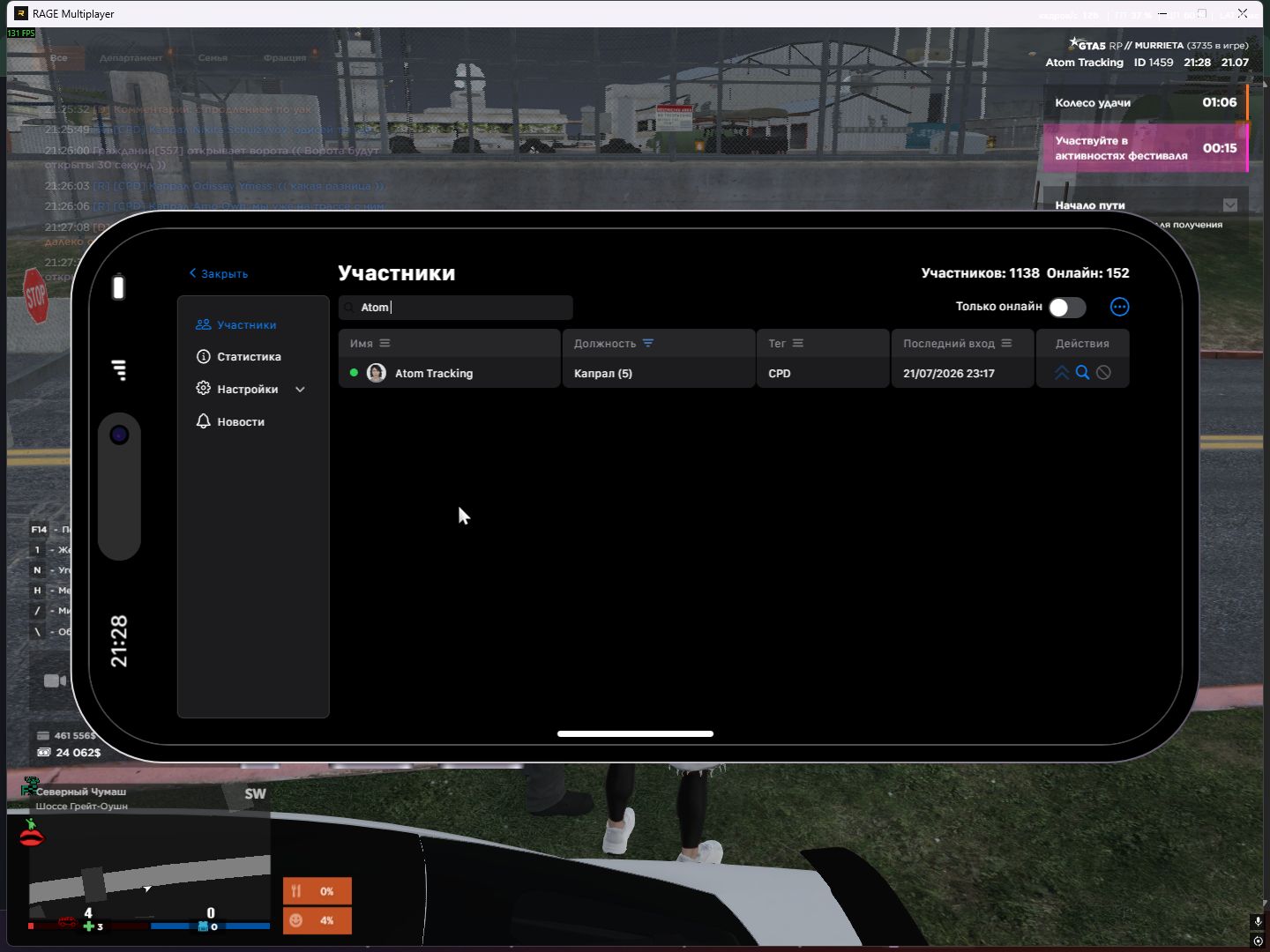Image resolution: width=1270 pixels, height=952 pixels.
Task: Inspect Atom Tracking using magnifier action icon
Action: (1082, 373)
